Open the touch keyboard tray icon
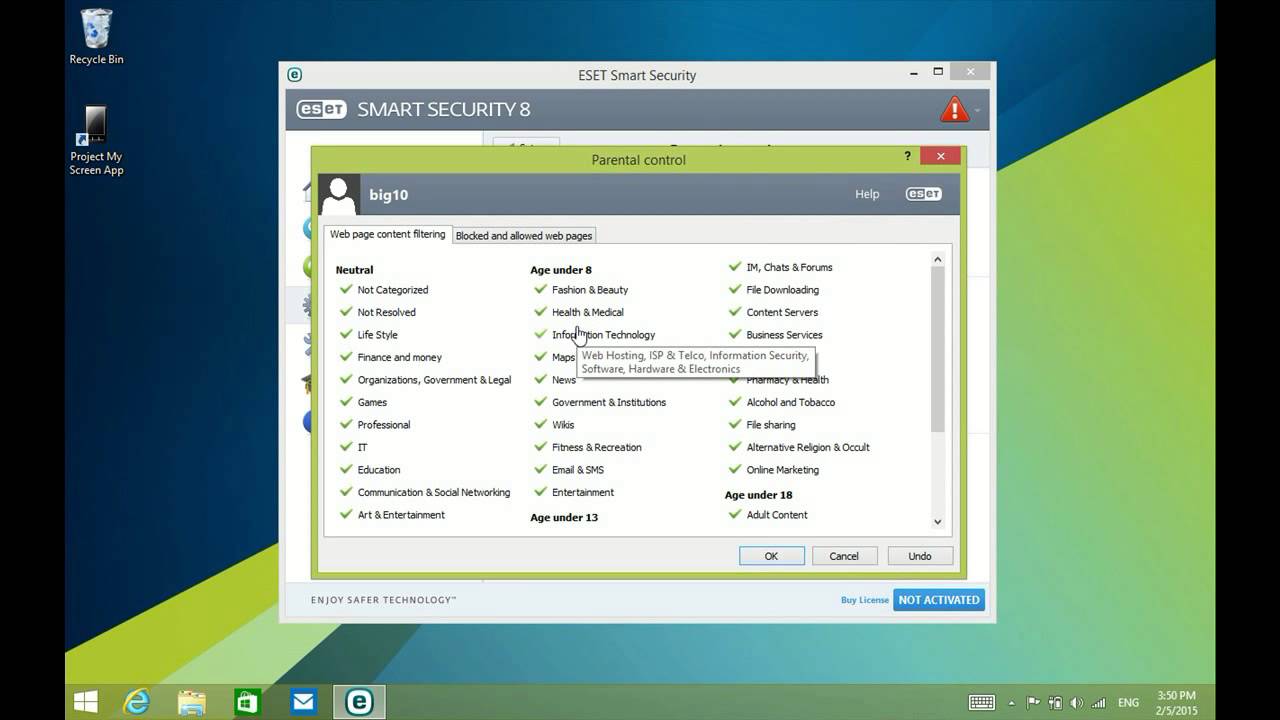 tap(981, 702)
